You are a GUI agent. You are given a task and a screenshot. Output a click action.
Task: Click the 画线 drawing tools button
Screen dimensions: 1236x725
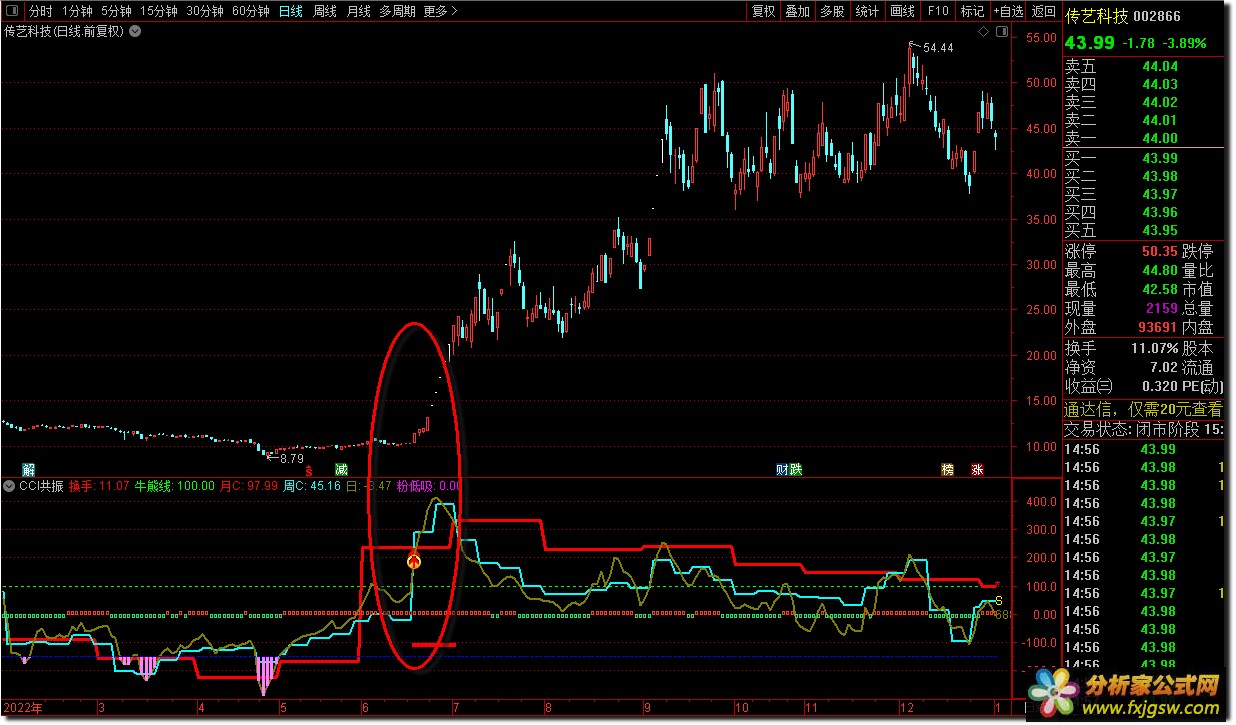902,11
